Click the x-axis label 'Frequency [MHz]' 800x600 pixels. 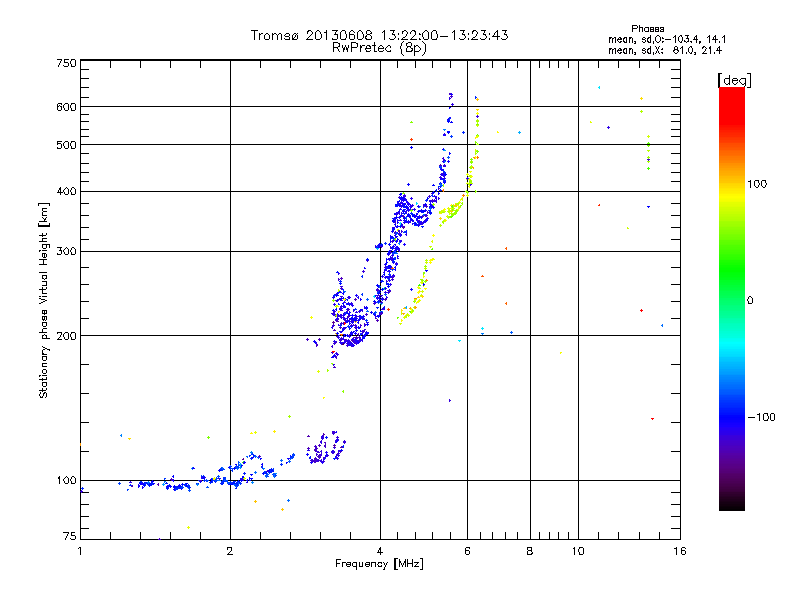[x=379, y=564]
